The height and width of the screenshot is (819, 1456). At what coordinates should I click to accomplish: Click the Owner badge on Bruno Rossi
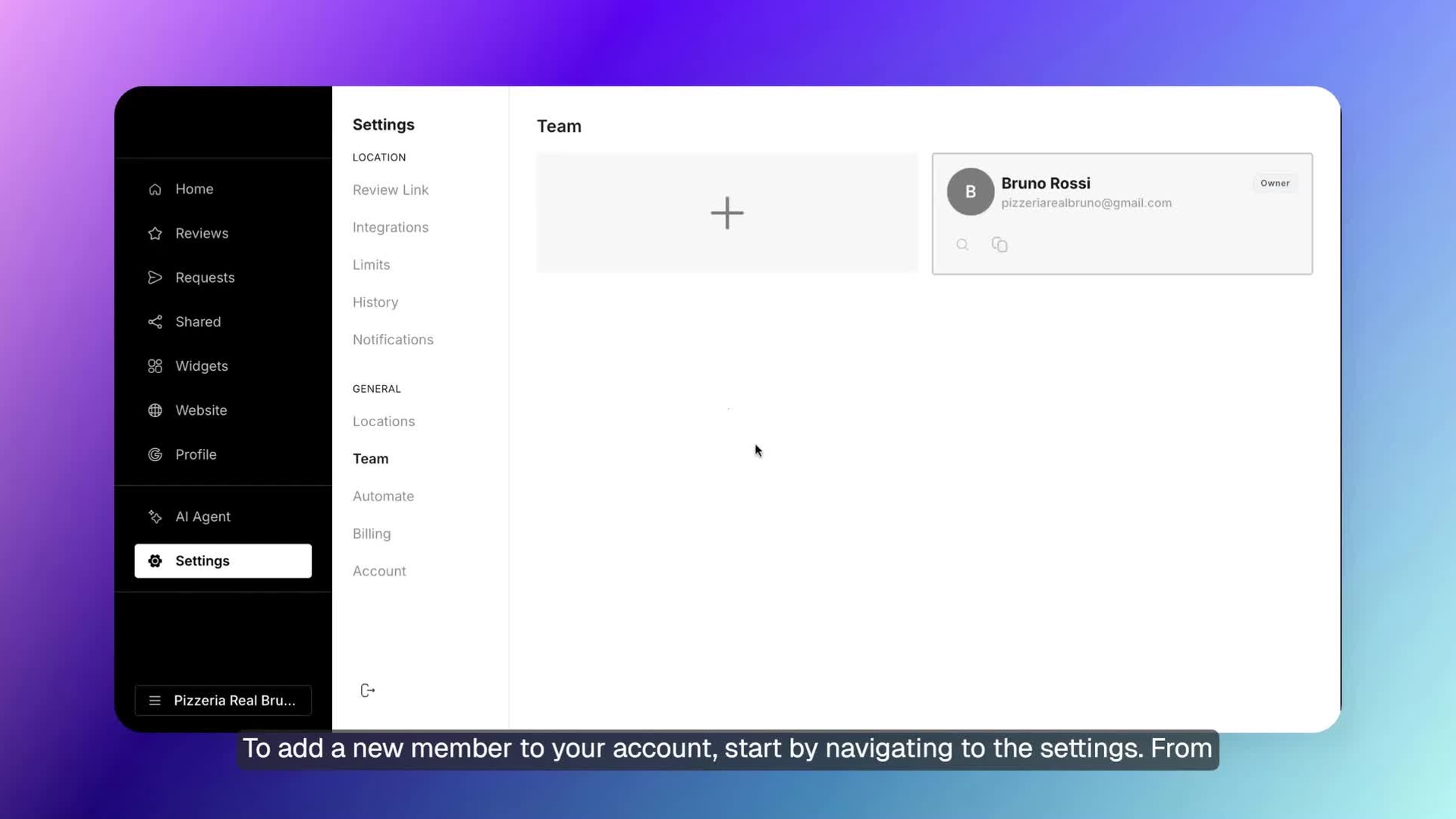1275,184
